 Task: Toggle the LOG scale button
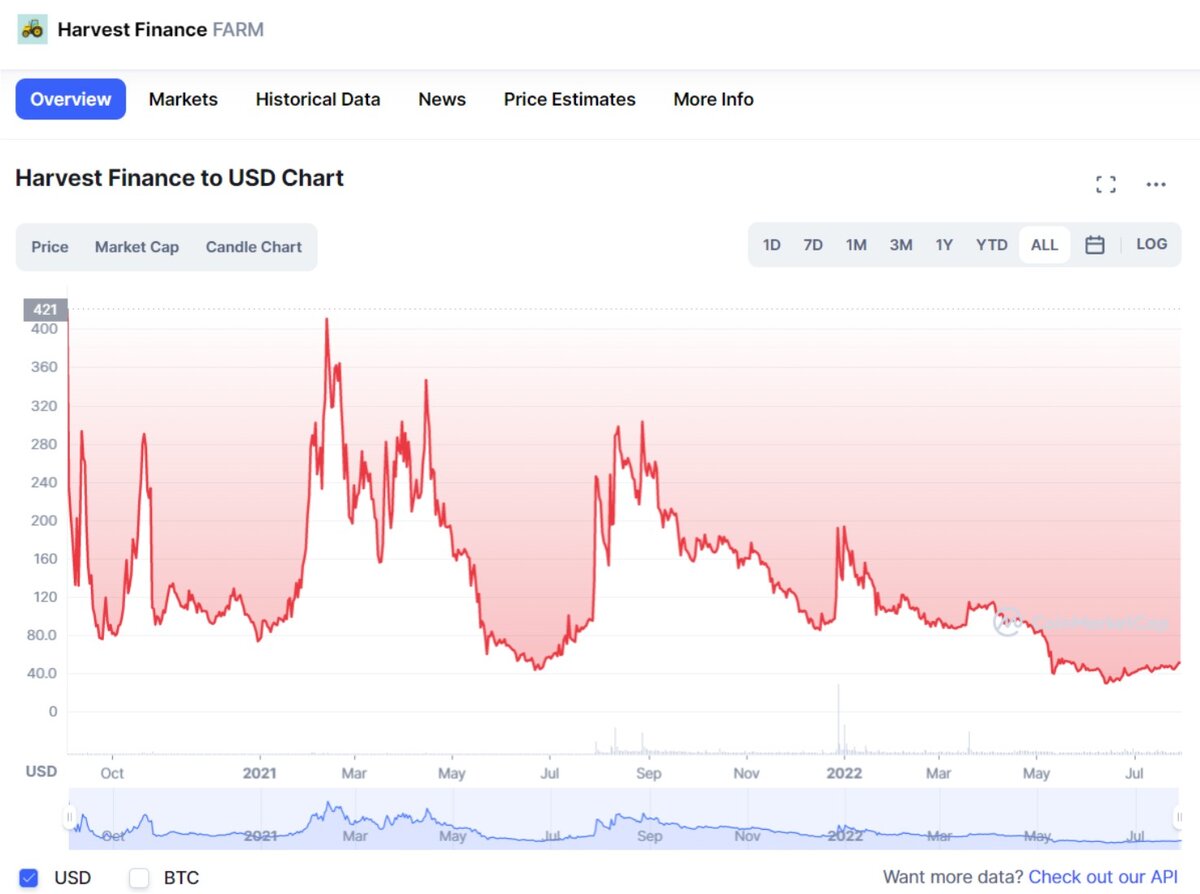(1152, 244)
